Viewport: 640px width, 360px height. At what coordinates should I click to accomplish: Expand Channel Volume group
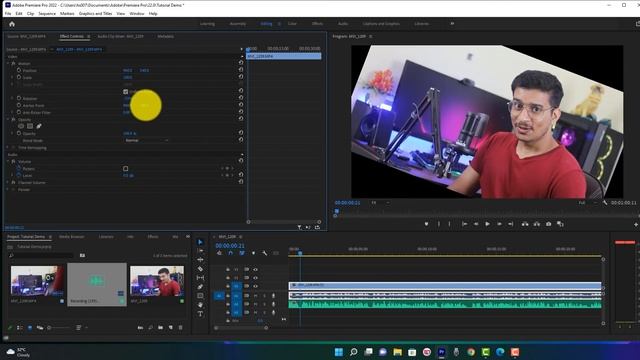click(8, 182)
